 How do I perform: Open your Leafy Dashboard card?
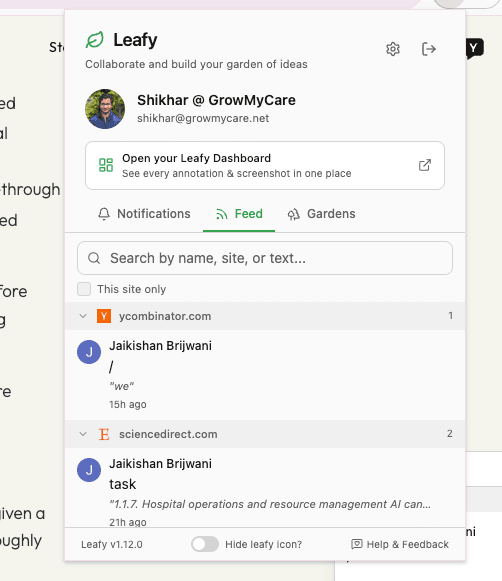pos(265,166)
